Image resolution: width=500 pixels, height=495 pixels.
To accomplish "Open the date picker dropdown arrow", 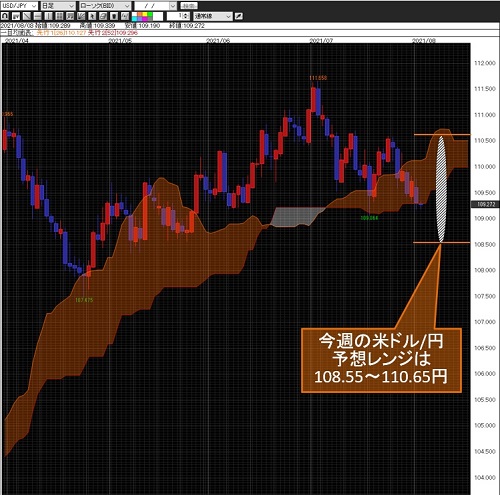I will 172,6.
